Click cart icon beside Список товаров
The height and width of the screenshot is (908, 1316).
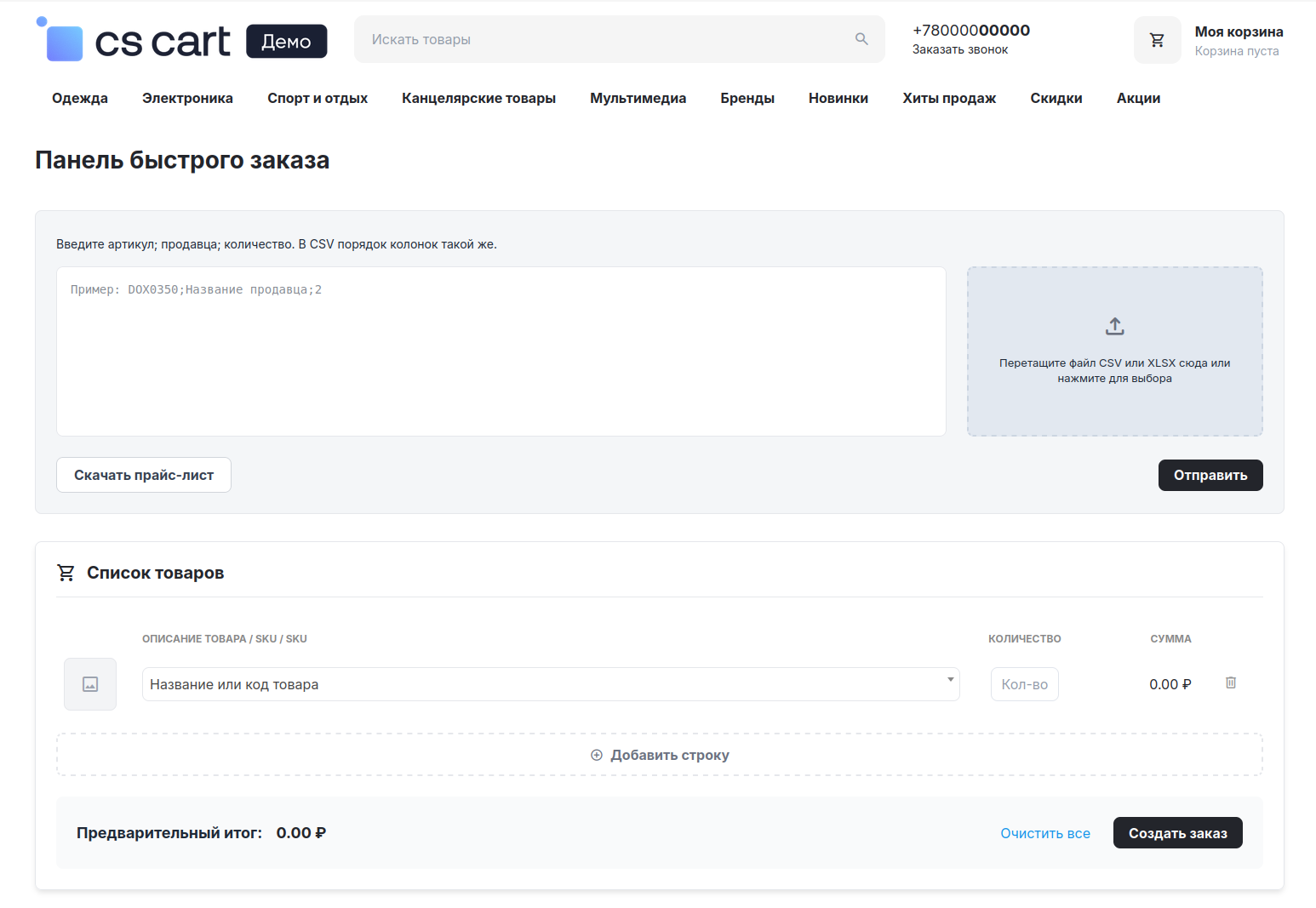point(66,573)
